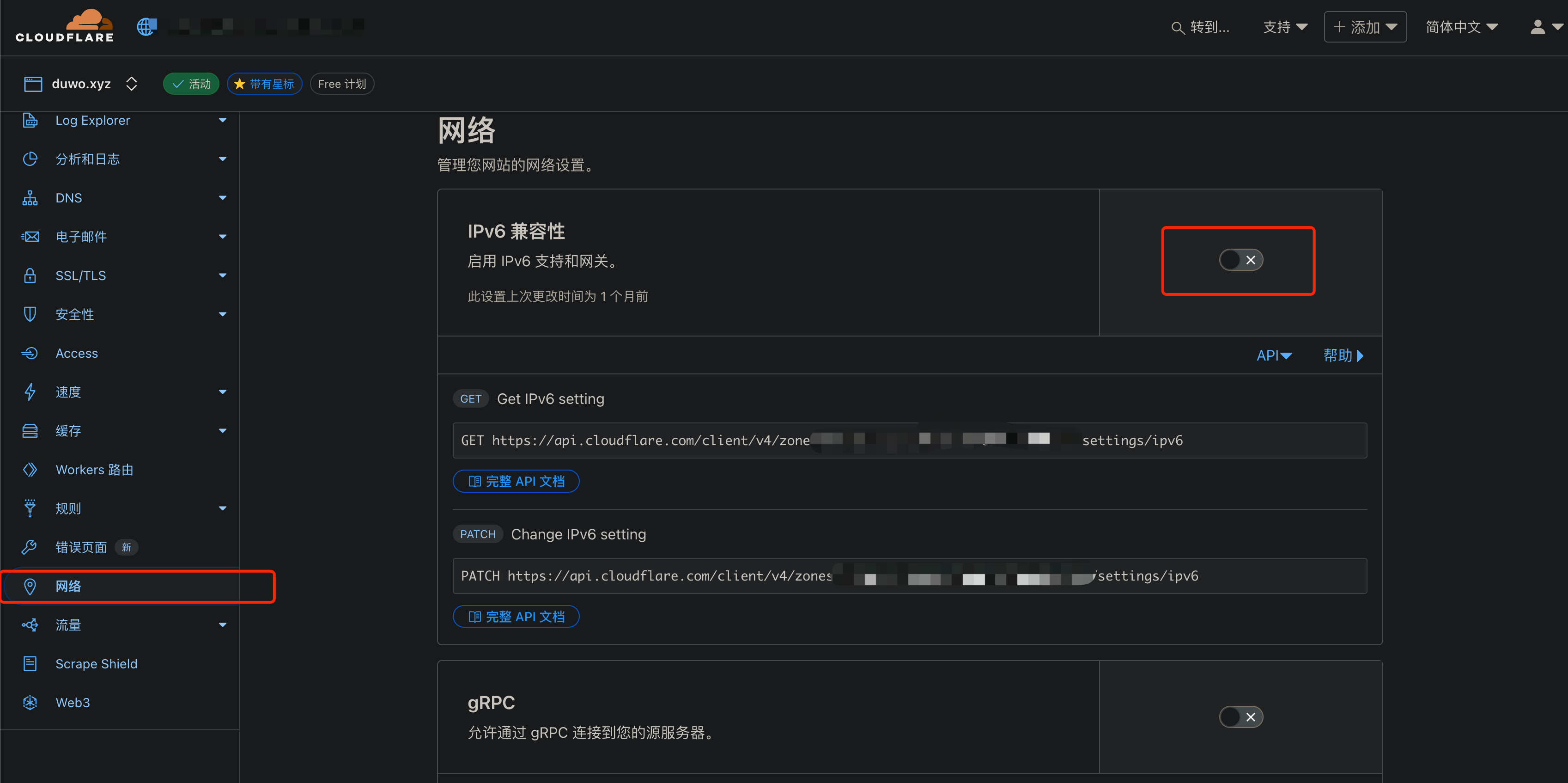Click the Log Explorer sidebar icon
The width and height of the screenshot is (1568, 783).
(x=30, y=121)
